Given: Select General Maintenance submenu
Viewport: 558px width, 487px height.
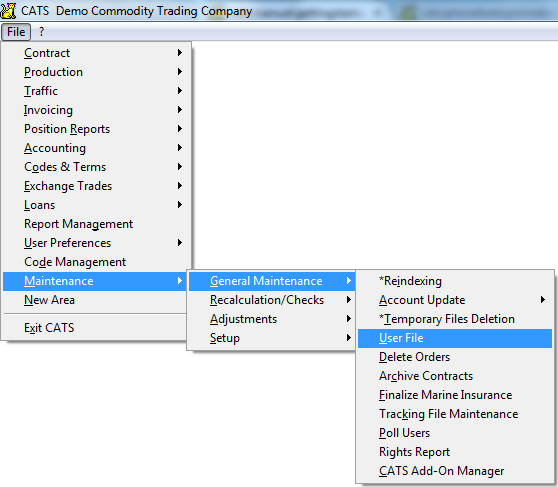Looking at the screenshot, I should click(272, 281).
